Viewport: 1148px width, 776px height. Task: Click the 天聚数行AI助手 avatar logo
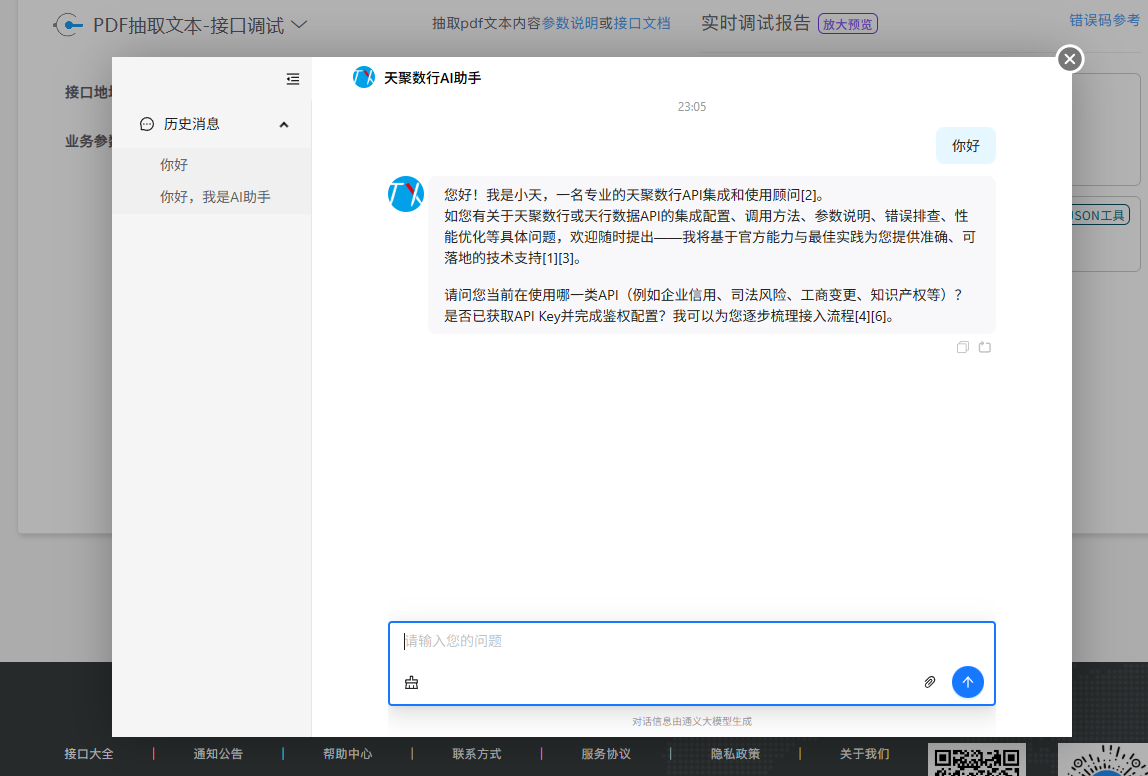point(364,76)
